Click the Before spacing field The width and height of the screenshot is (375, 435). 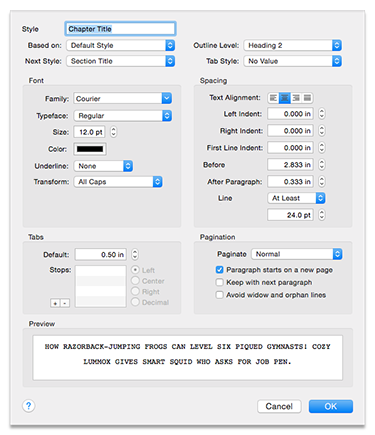(x=290, y=165)
